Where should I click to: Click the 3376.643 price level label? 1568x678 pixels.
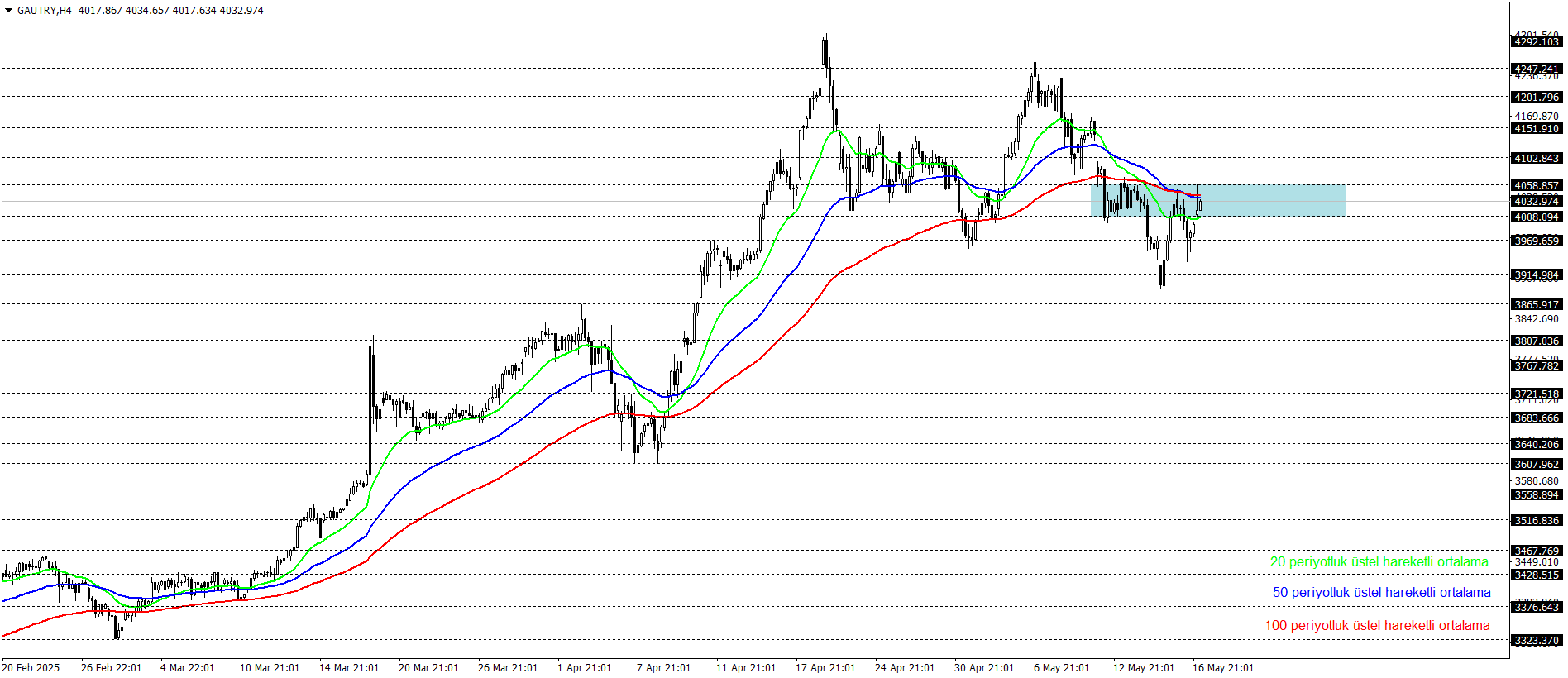click(1537, 608)
